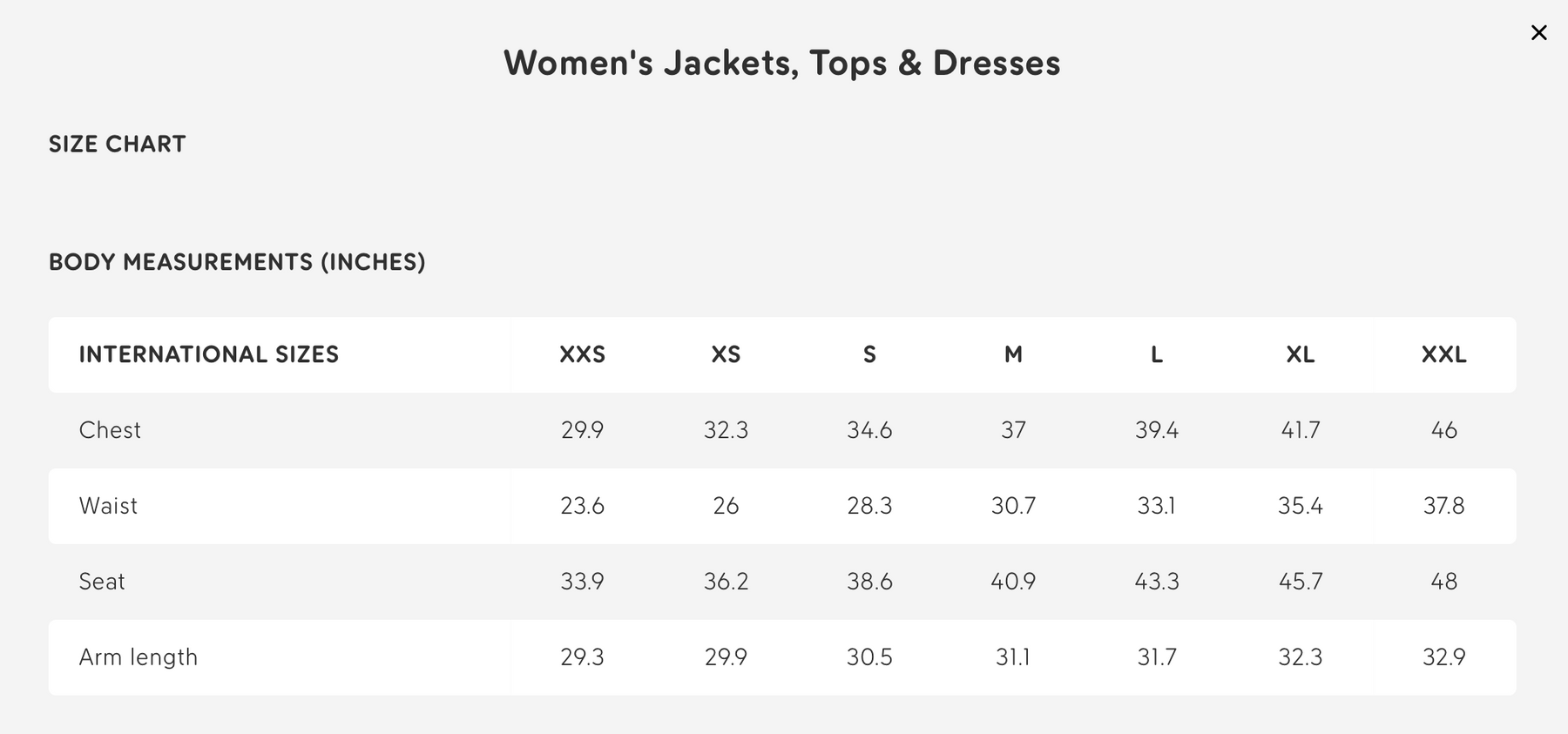This screenshot has height=734, width=1568.
Task: Click the Body Measurements (Inches) heading
Action: [x=237, y=262]
